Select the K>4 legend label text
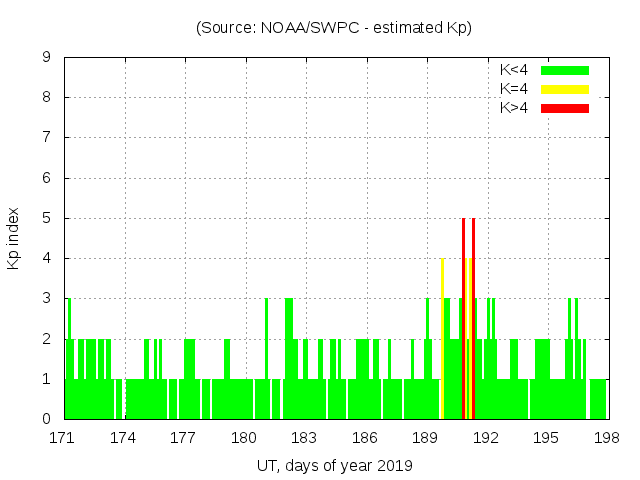 (514, 108)
